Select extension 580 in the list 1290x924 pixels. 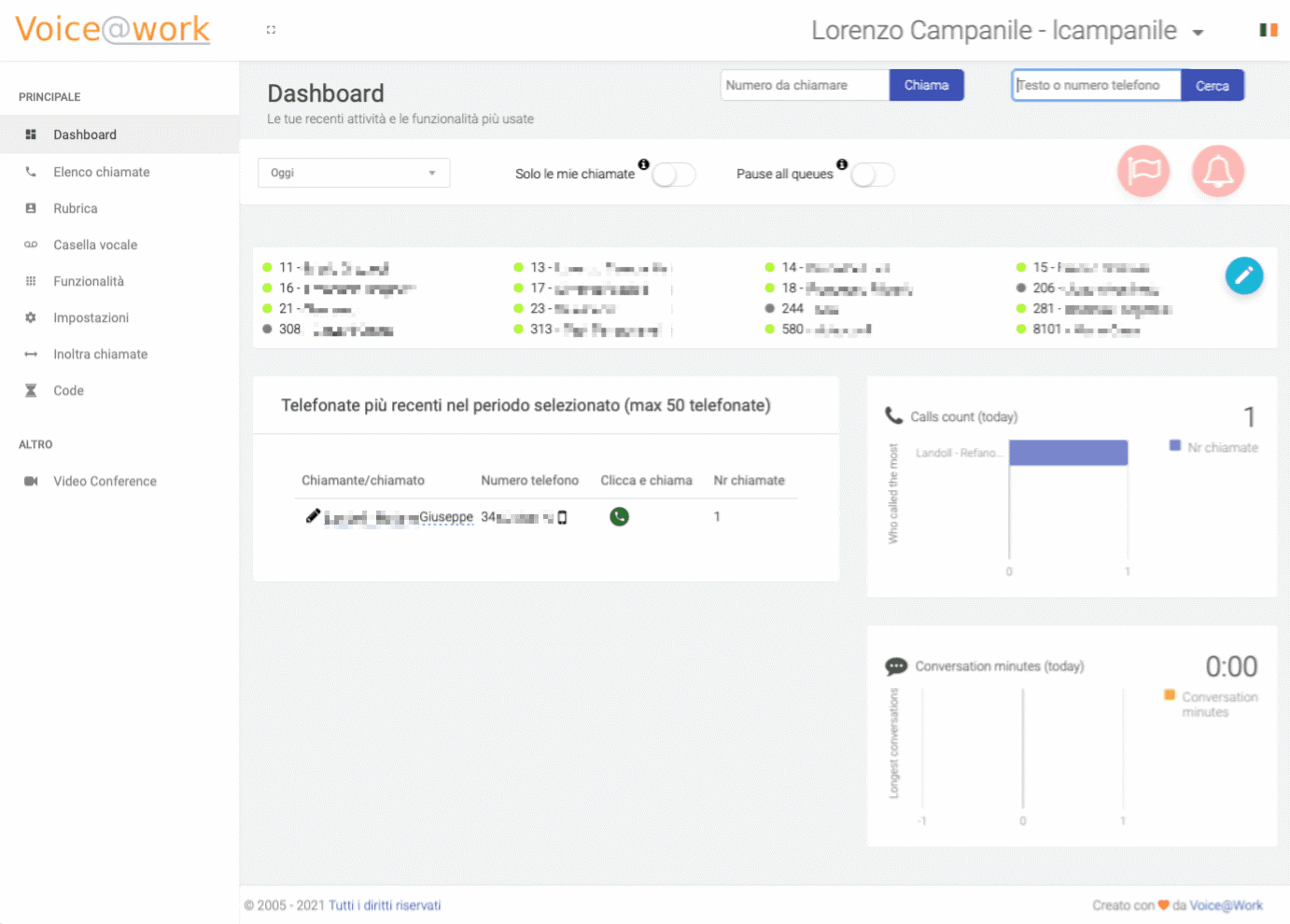(x=818, y=329)
